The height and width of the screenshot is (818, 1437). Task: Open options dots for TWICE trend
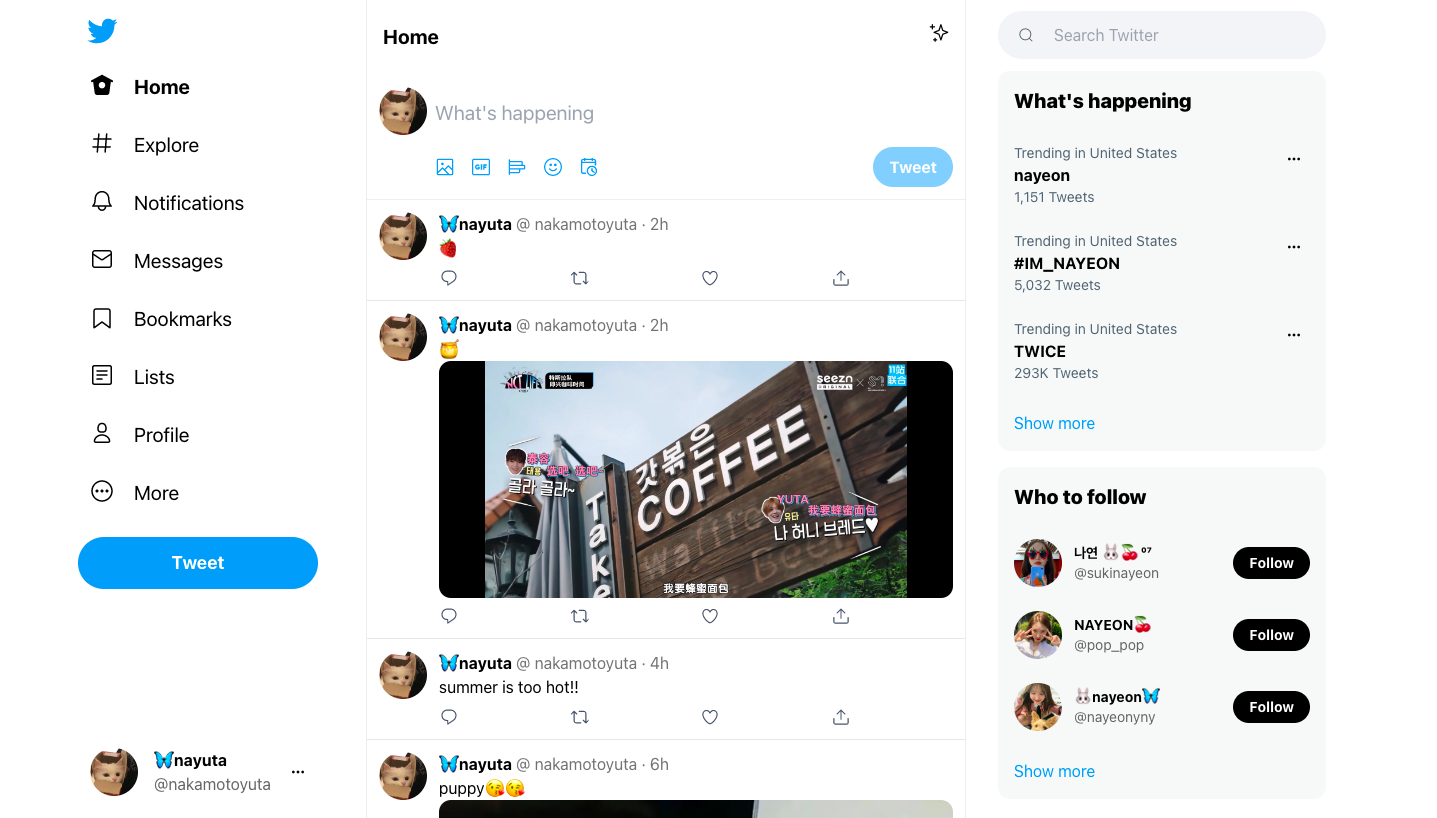1294,335
